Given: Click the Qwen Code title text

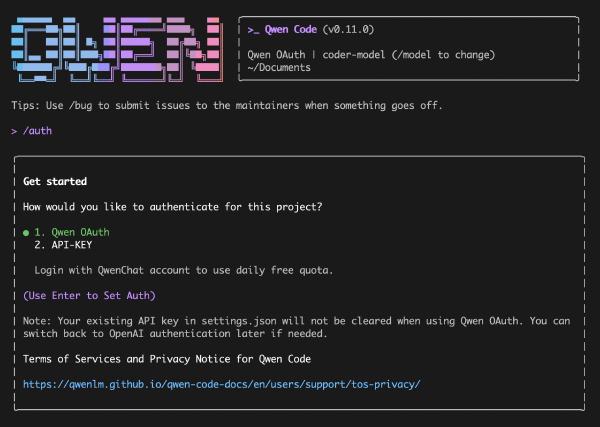Looking at the screenshot, I should tap(291, 29).
